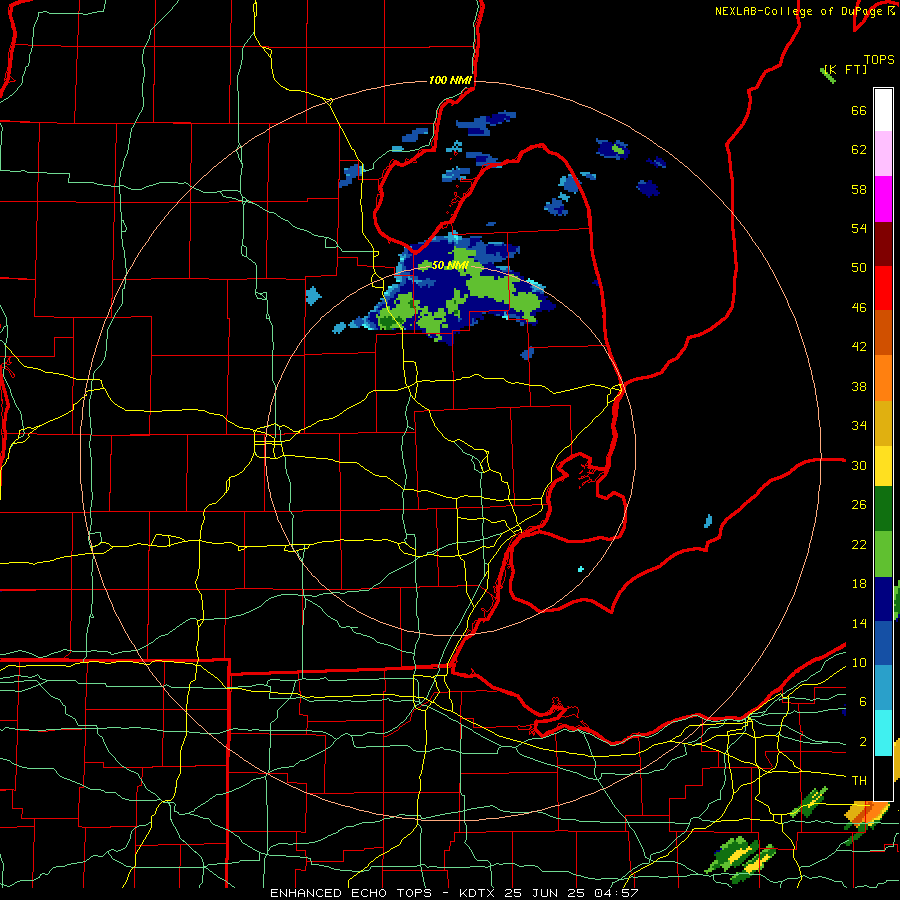Click the bright orange legend swatch
The width and height of the screenshot is (900, 900).
pos(883,378)
